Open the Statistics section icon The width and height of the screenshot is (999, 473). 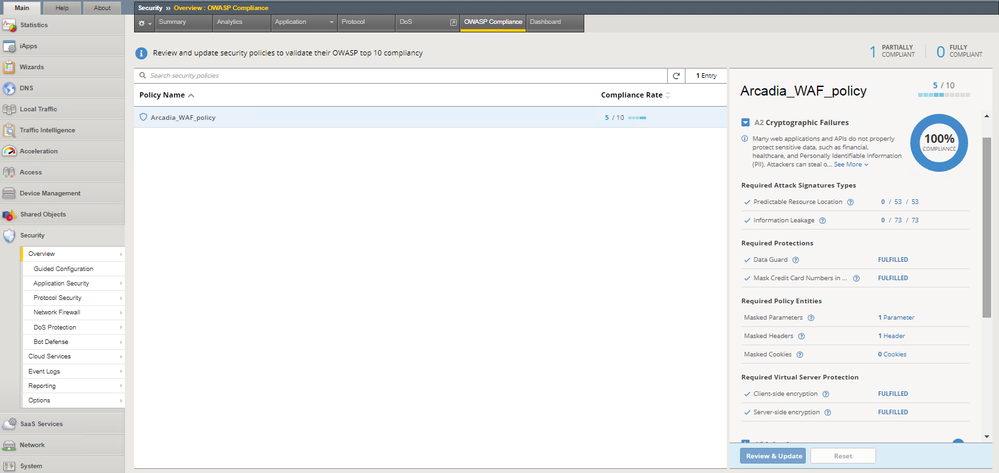pyautogui.click(x=9, y=25)
